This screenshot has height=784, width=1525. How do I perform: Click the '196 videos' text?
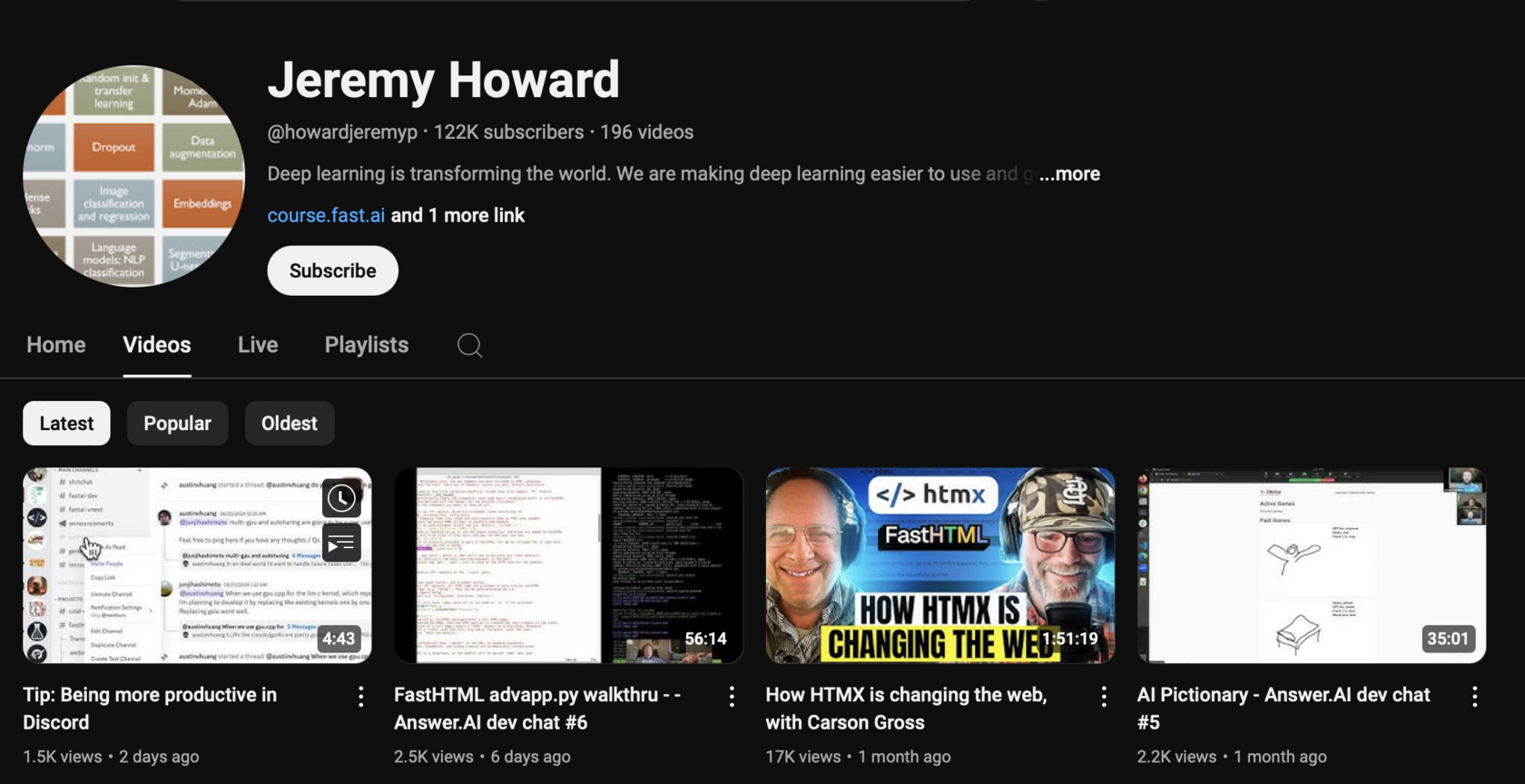(x=646, y=132)
